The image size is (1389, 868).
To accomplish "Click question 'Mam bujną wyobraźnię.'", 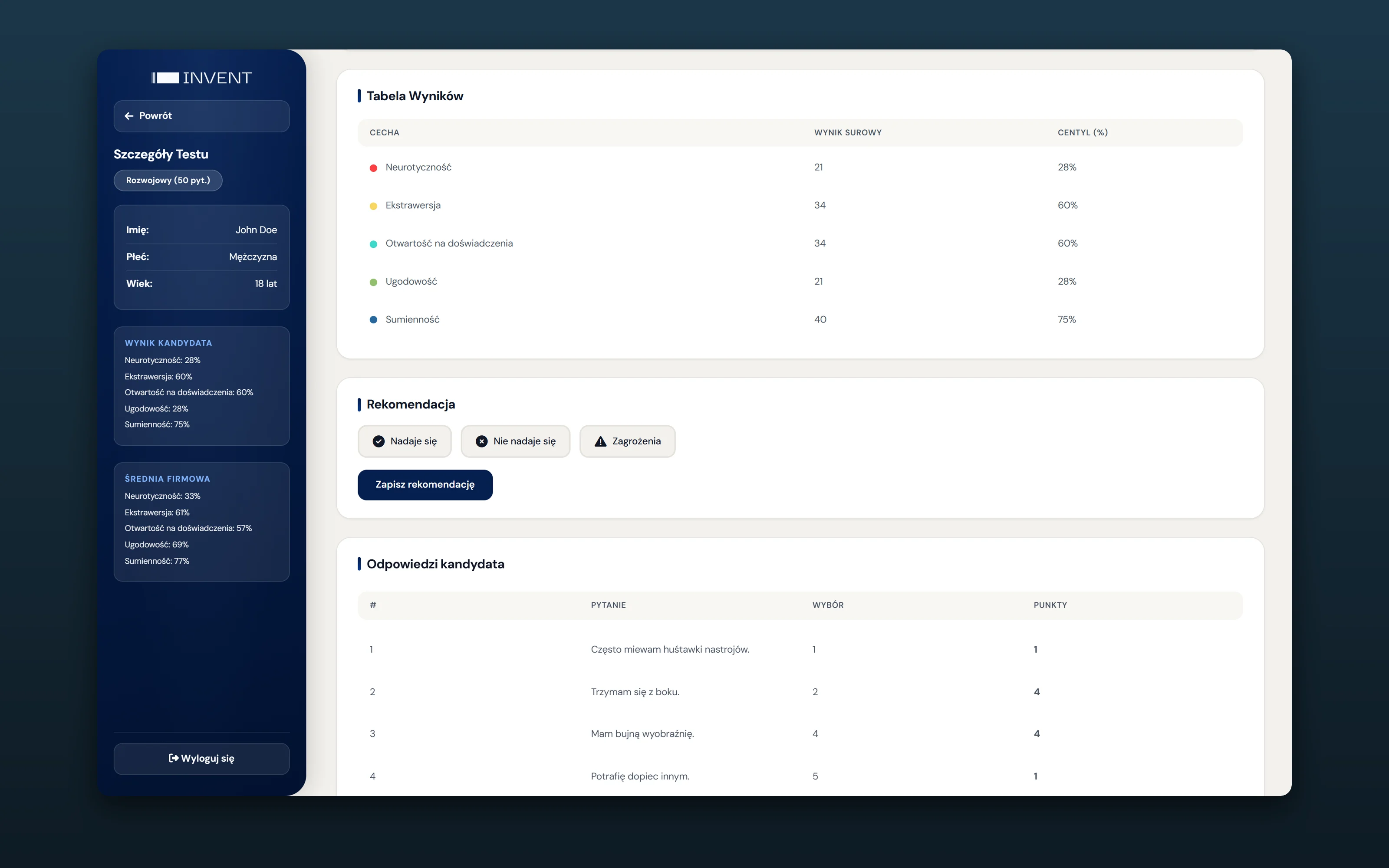I will coord(642,733).
